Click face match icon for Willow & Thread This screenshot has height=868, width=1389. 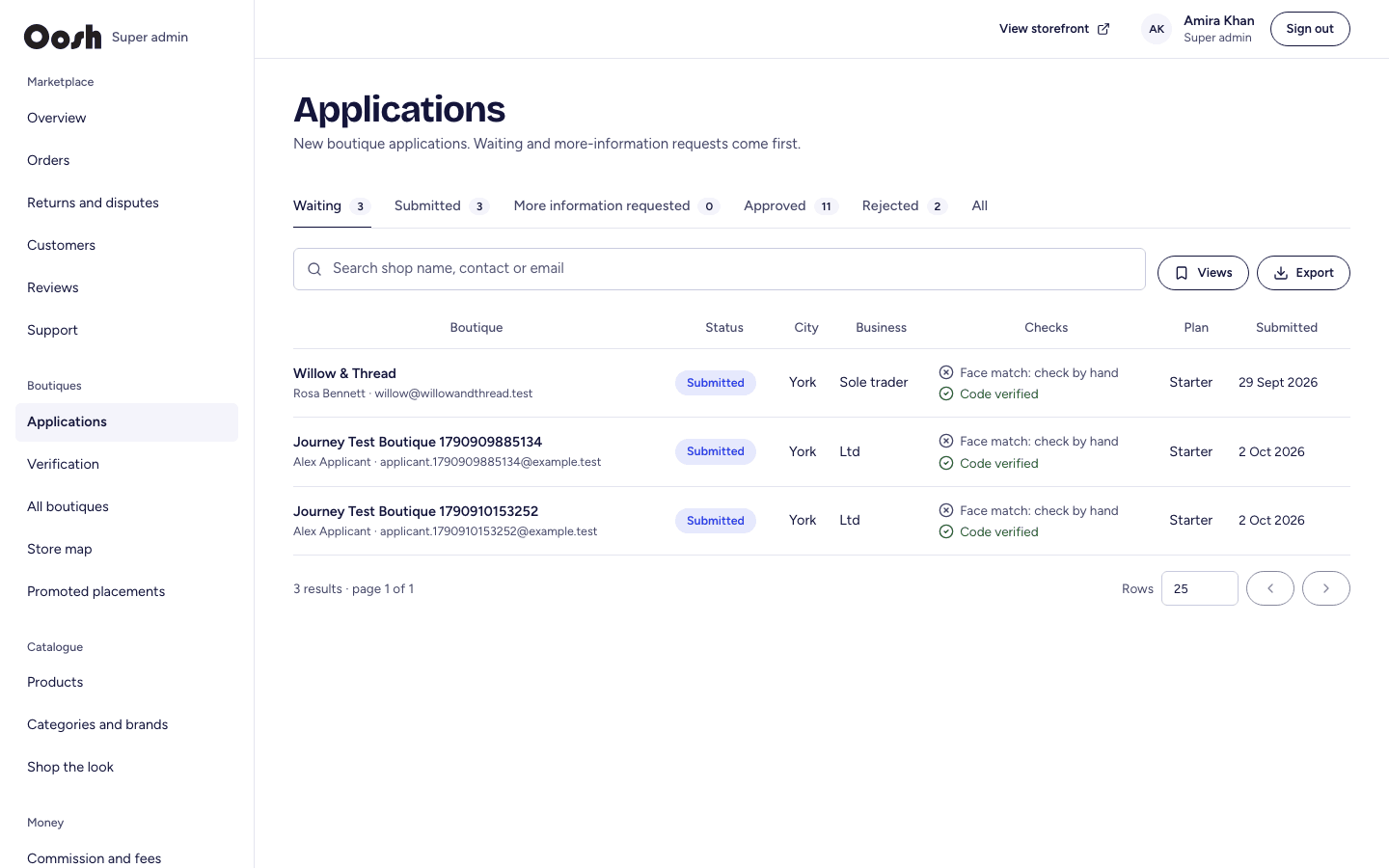tap(946, 372)
